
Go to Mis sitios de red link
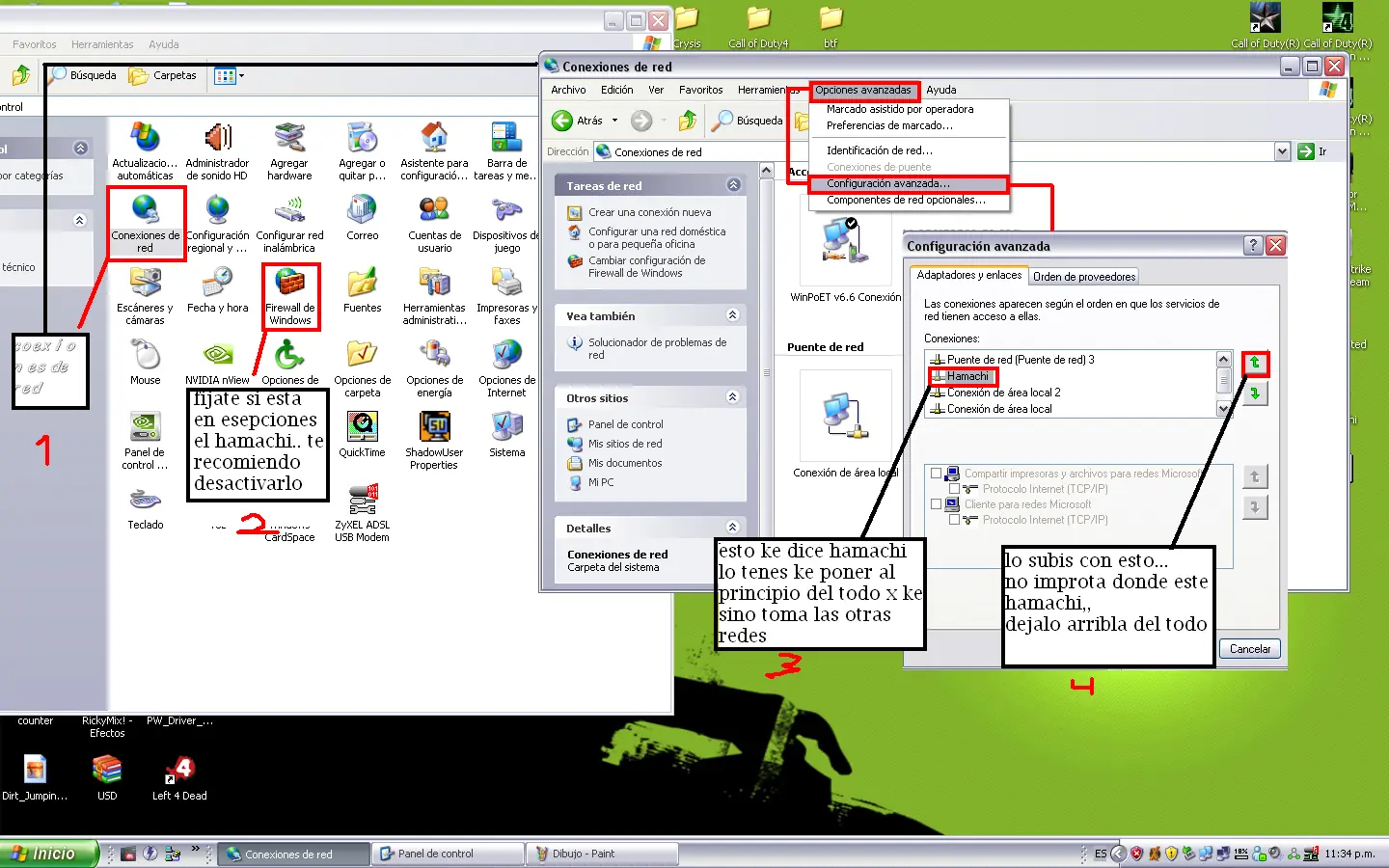point(625,444)
